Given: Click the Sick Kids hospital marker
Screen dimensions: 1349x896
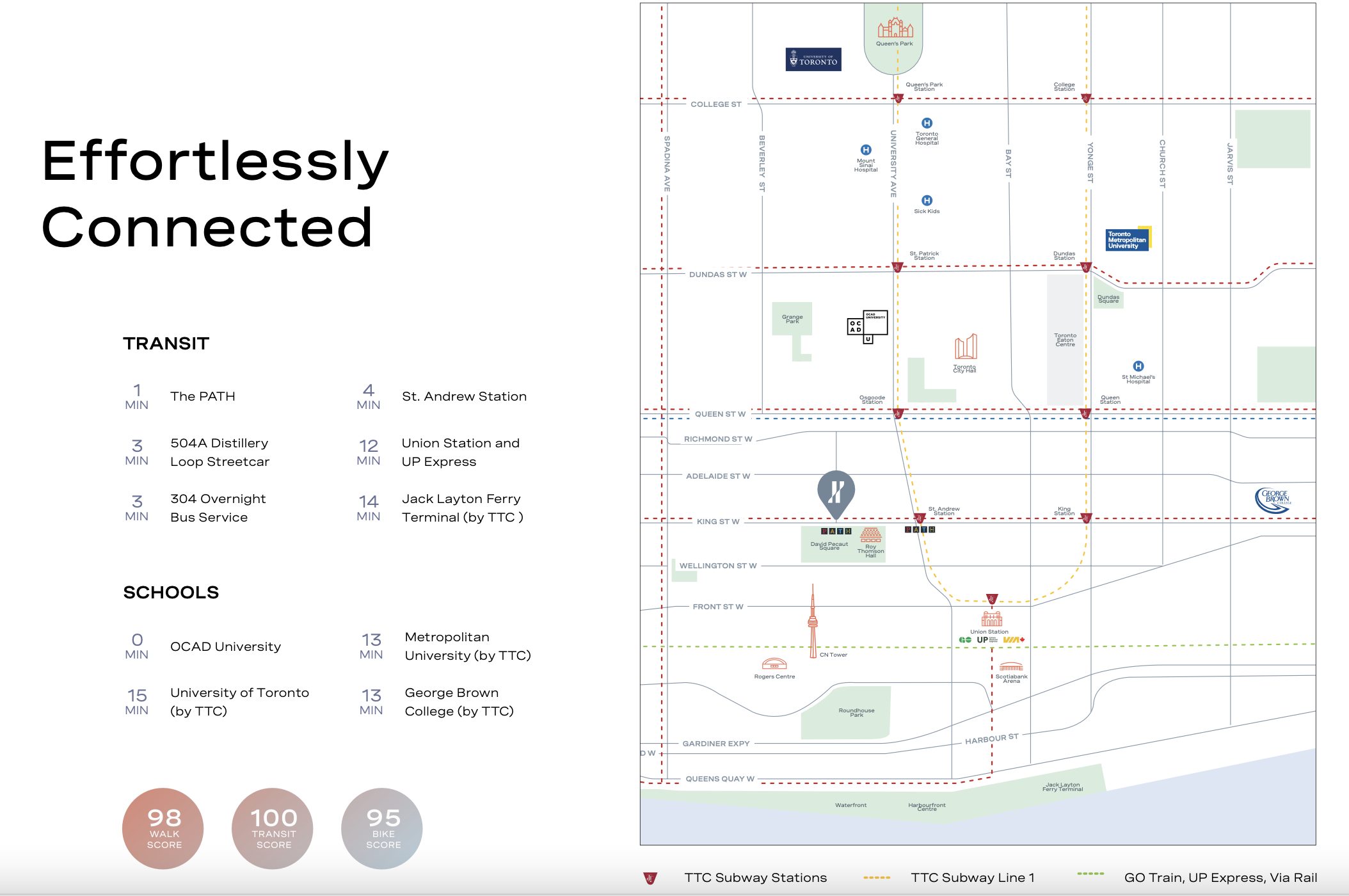Looking at the screenshot, I should (927, 200).
